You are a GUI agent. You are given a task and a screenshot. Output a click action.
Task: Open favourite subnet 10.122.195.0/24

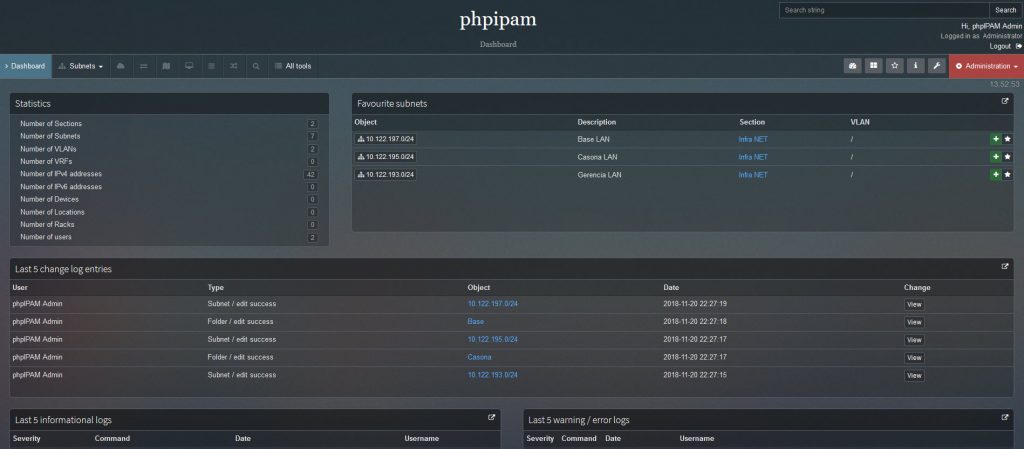(x=385, y=157)
